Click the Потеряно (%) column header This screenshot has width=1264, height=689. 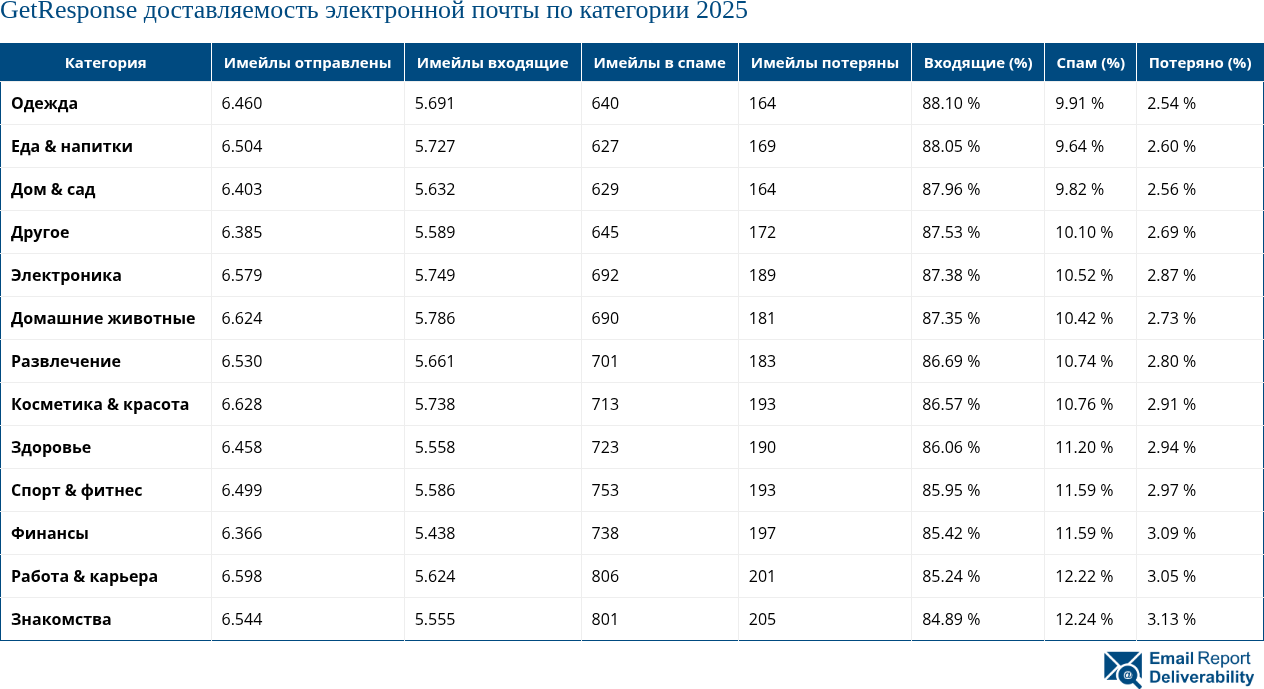coord(1198,61)
